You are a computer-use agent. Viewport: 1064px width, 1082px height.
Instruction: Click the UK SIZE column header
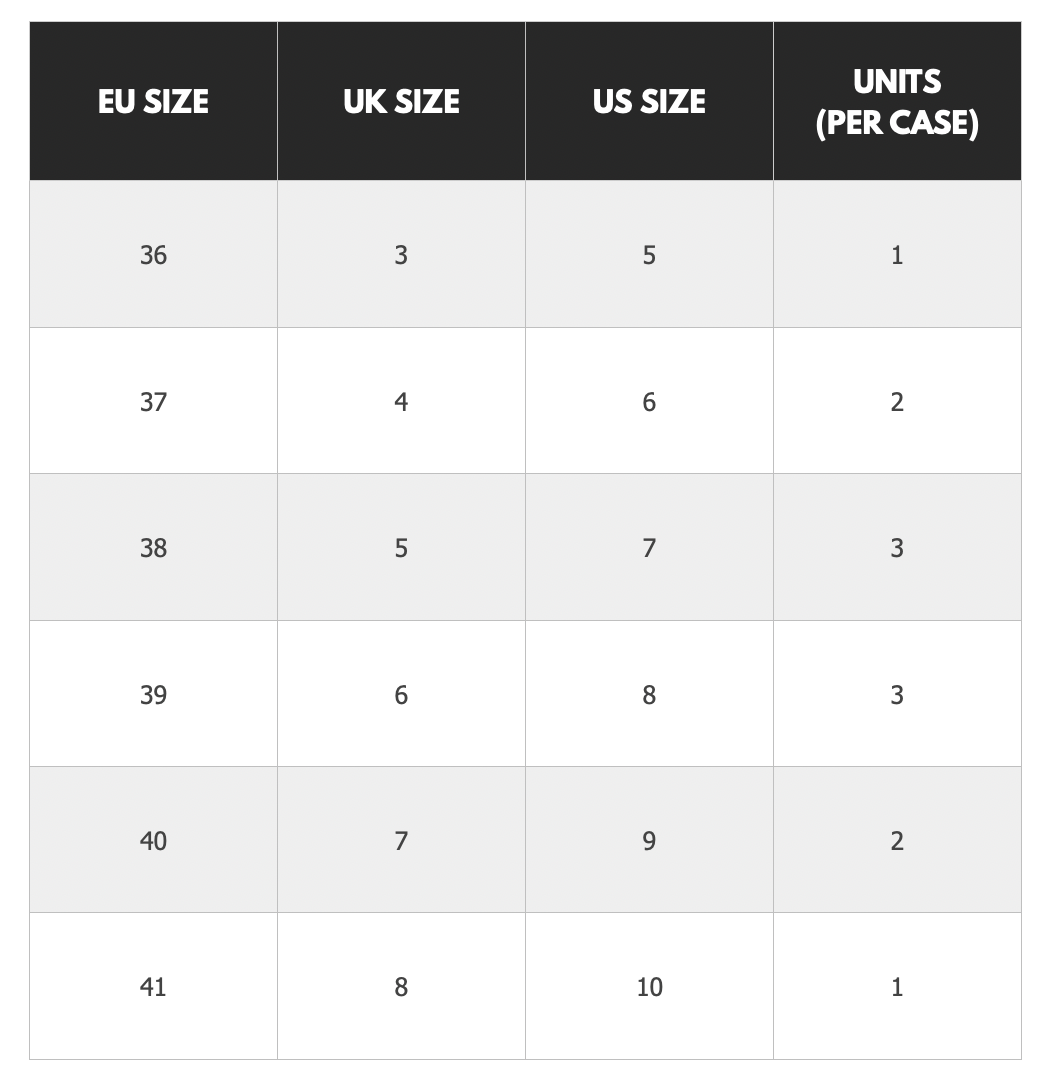click(x=401, y=101)
